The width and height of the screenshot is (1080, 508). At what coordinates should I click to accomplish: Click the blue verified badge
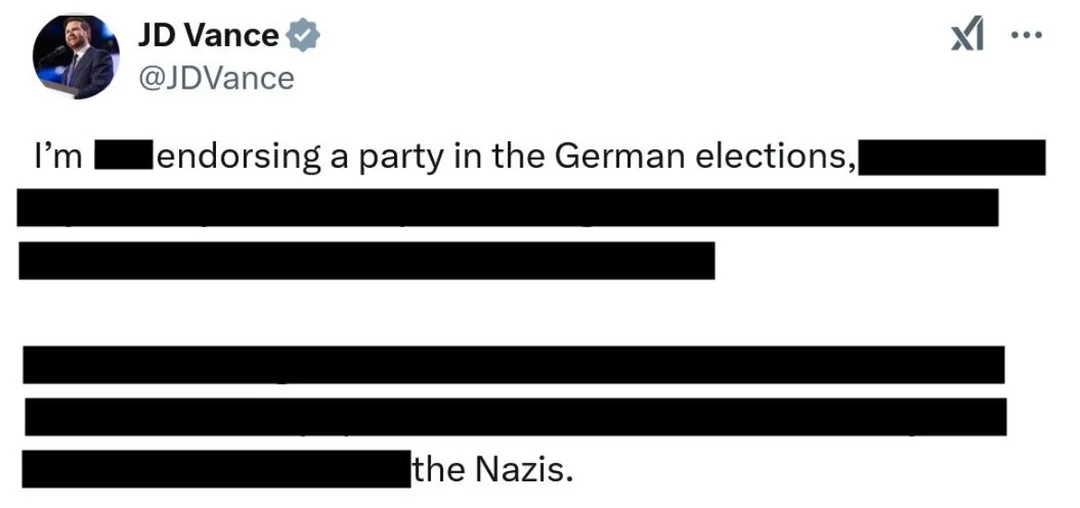[x=304, y=36]
